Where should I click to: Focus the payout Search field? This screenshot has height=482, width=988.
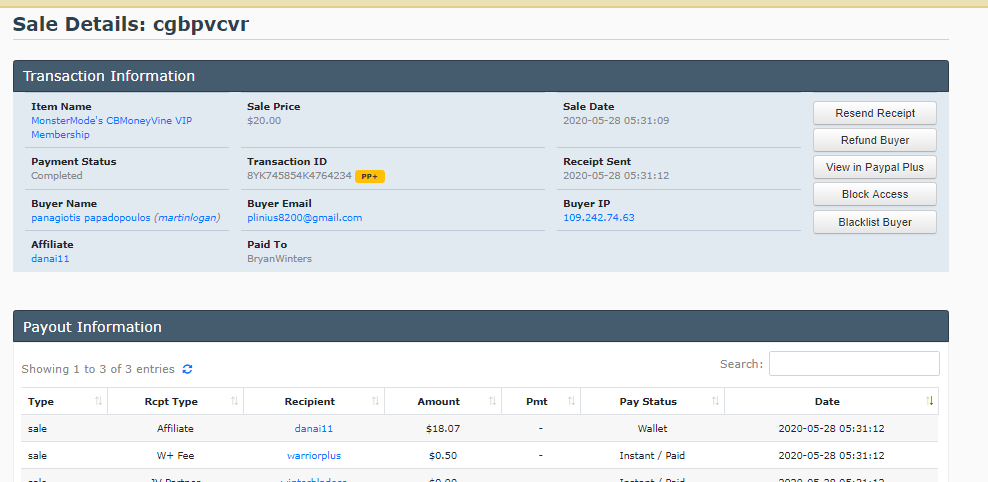854,364
